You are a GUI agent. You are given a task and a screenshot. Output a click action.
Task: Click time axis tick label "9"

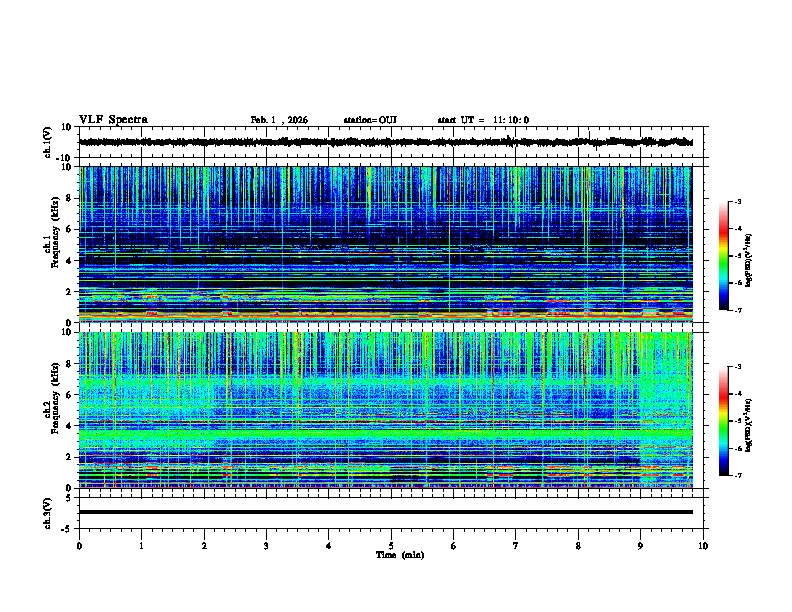[x=640, y=546]
